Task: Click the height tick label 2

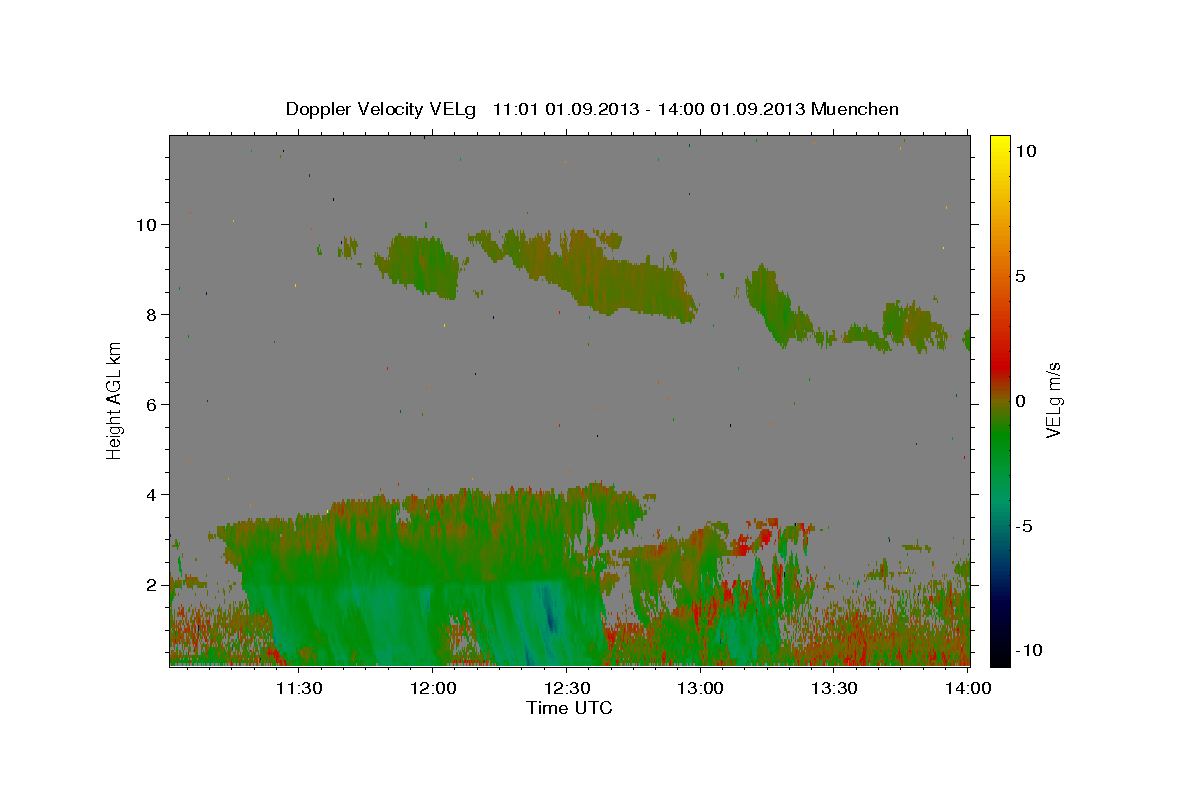Action: (x=151, y=584)
